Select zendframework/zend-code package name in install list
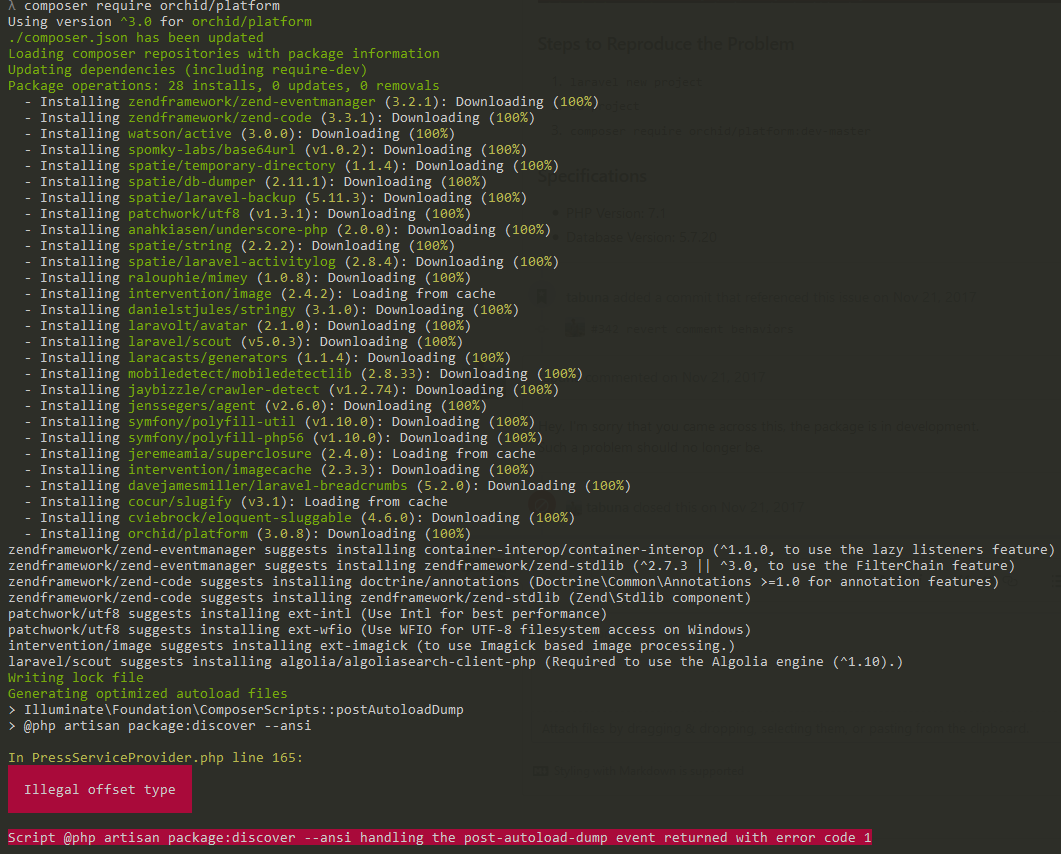The image size is (1061, 854). click(x=220, y=118)
